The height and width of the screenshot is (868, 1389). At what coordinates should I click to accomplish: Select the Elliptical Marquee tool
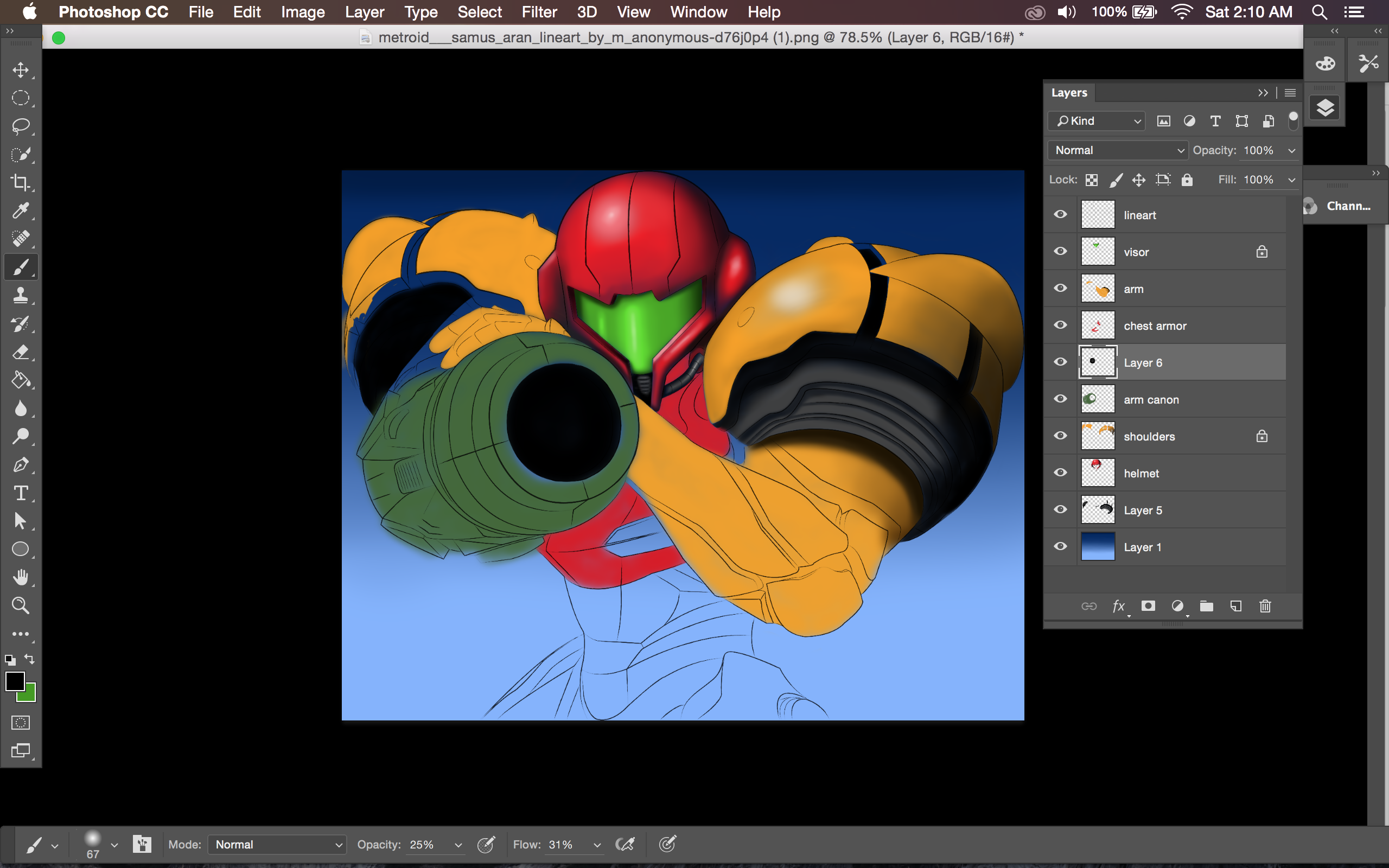pos(21,98)
